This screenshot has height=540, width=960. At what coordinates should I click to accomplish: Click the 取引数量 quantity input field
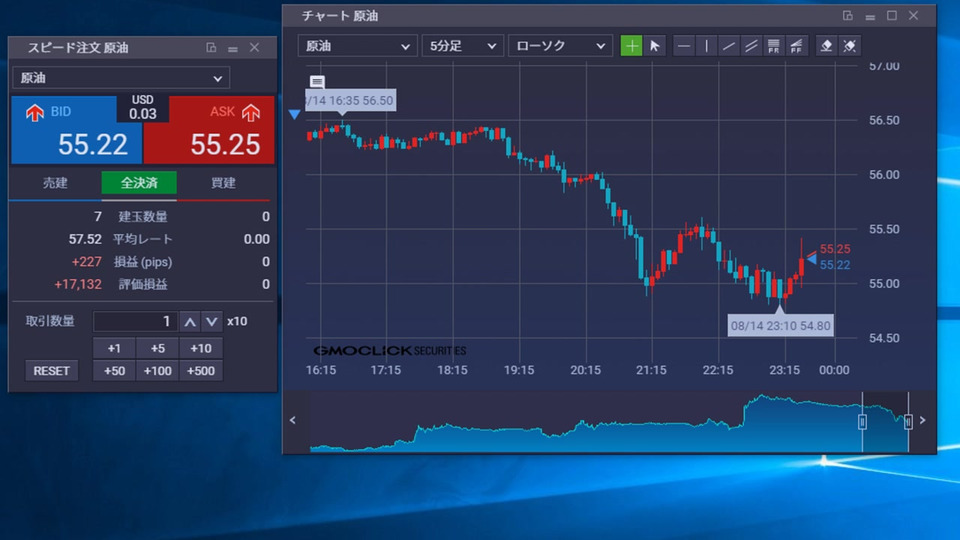point(135,321)
